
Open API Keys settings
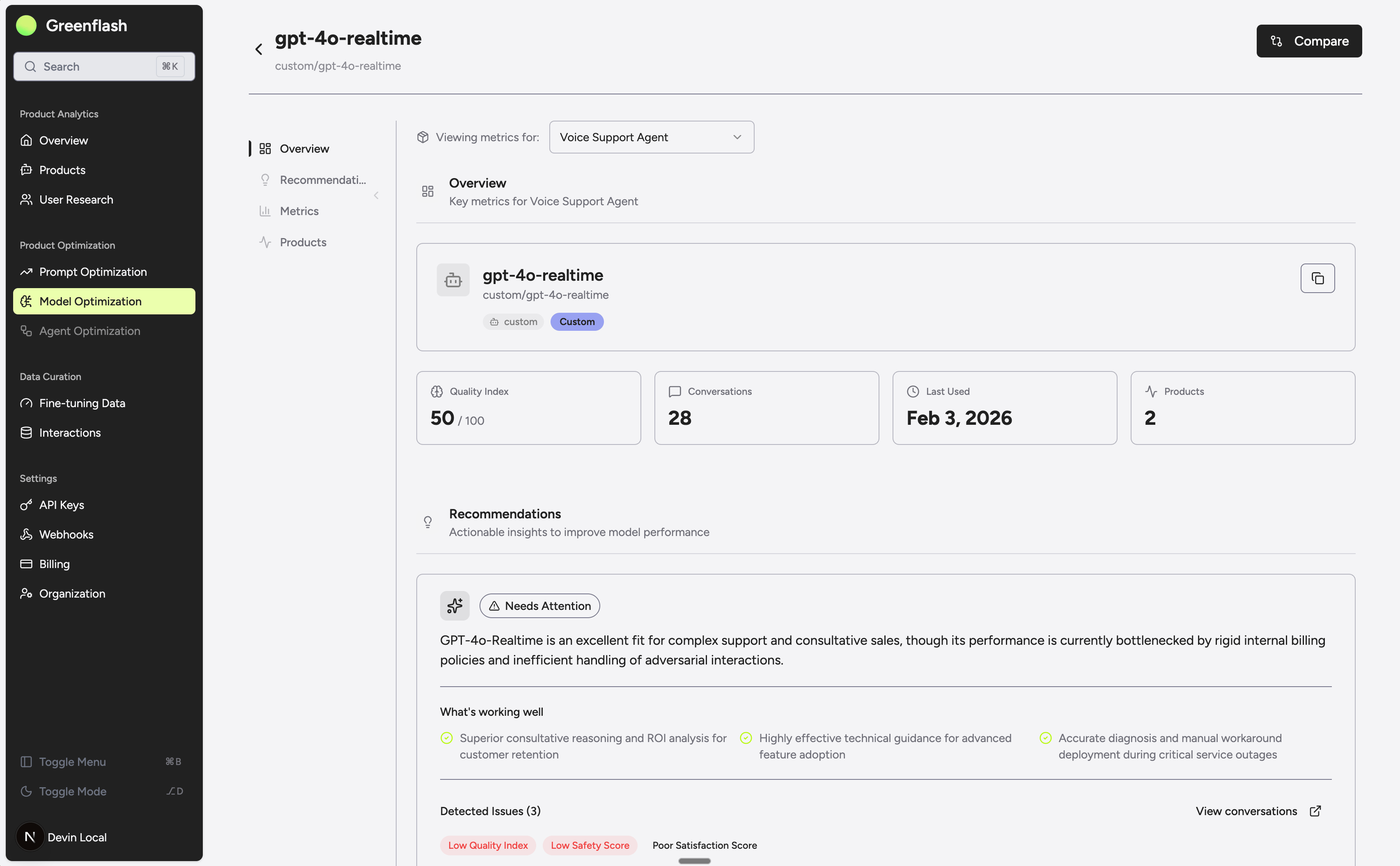tap(104, 504)
